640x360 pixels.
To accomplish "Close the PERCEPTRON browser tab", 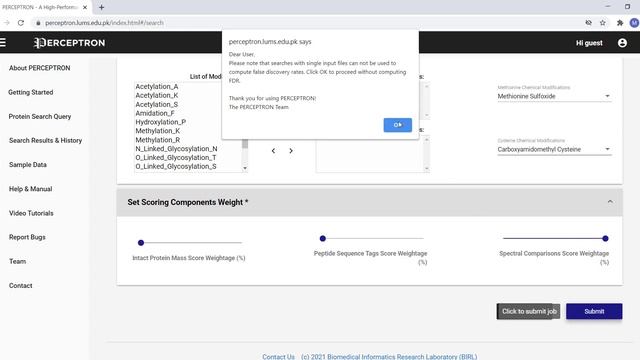I will (85, 7).
